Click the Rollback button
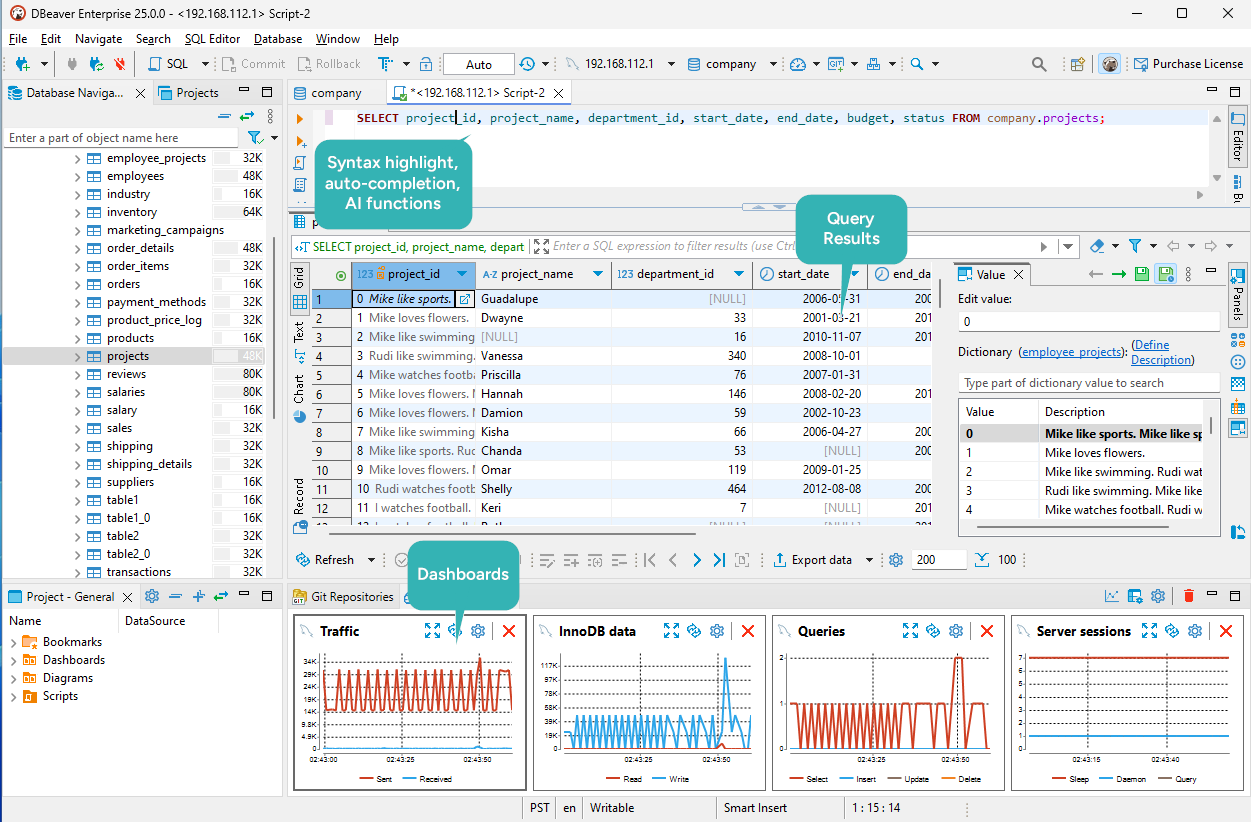Screen dimensions: 1251x822 tap(328, 64)
